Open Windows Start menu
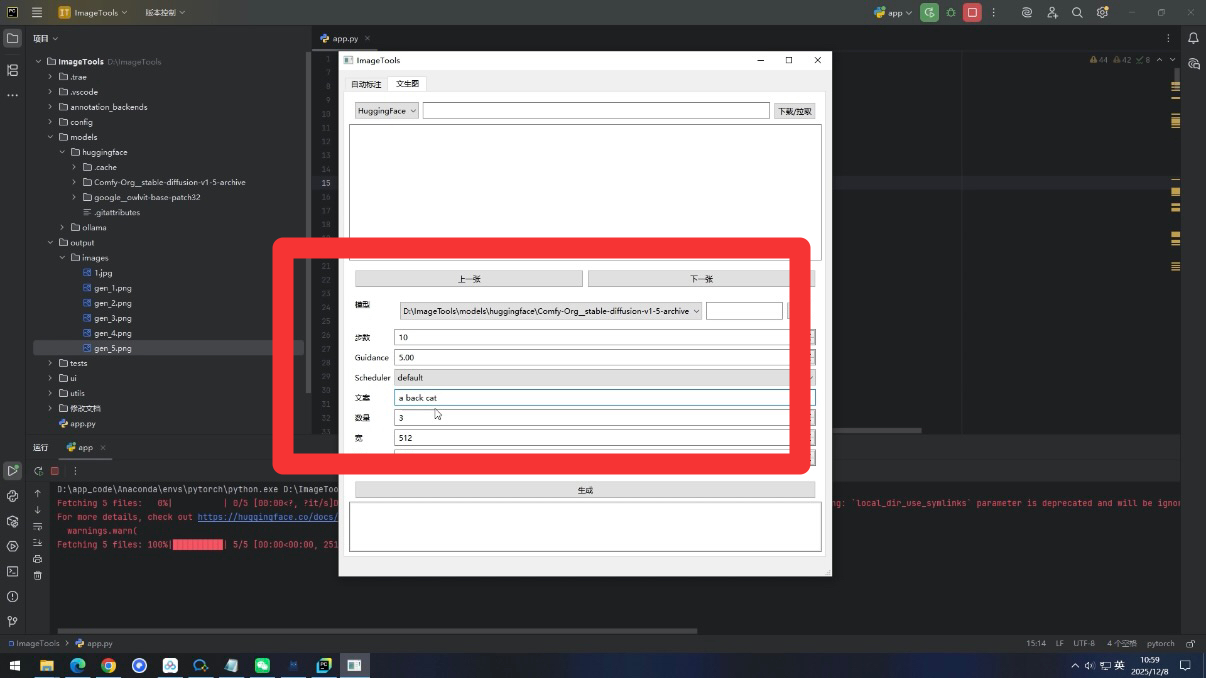This screenshot has height=678, width=1206. click(x=16, y=665)
